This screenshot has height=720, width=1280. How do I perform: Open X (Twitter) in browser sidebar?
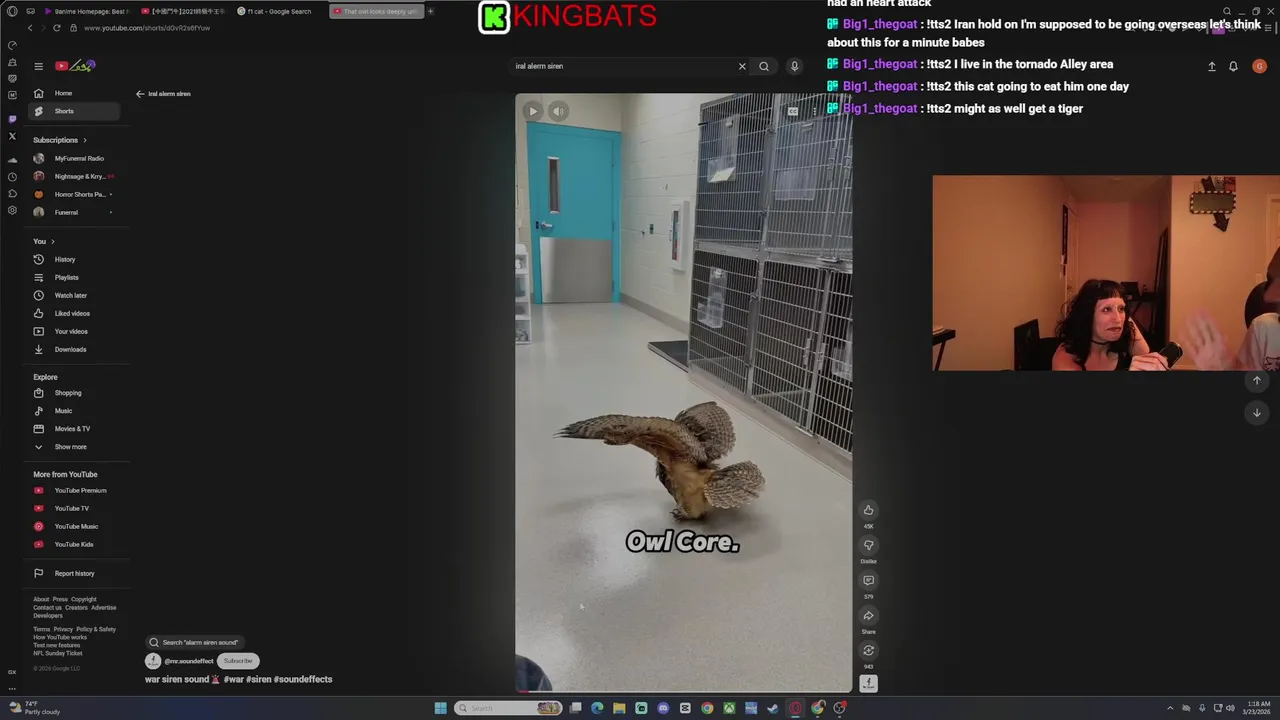pyautogui.click(x=12, y=135)
